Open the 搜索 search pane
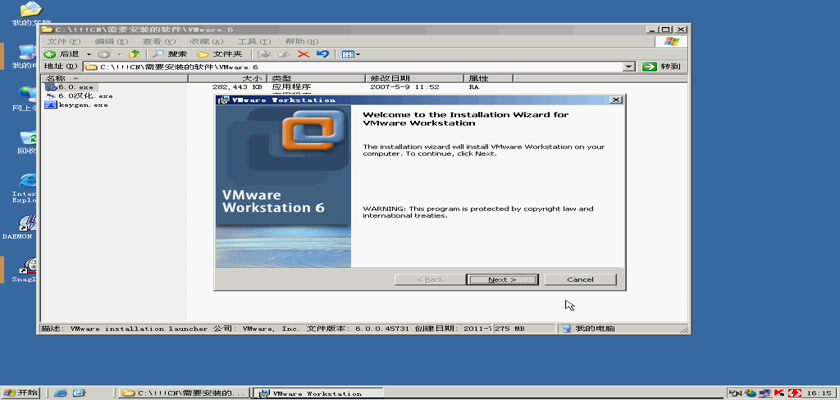 click(x=169, y=54)
